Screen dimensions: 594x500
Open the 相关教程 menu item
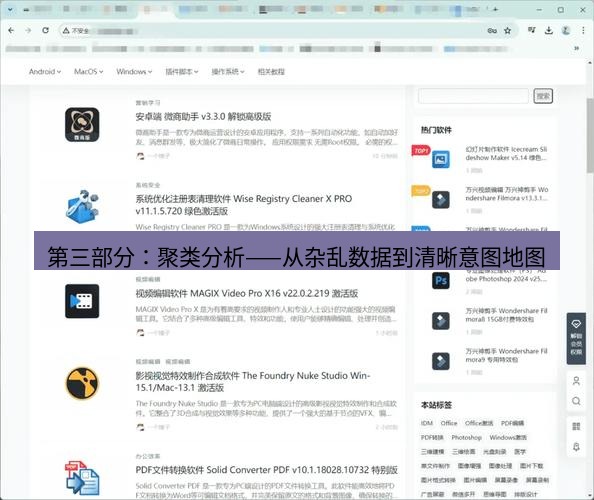pyautogui.click(x=271, y=72)
